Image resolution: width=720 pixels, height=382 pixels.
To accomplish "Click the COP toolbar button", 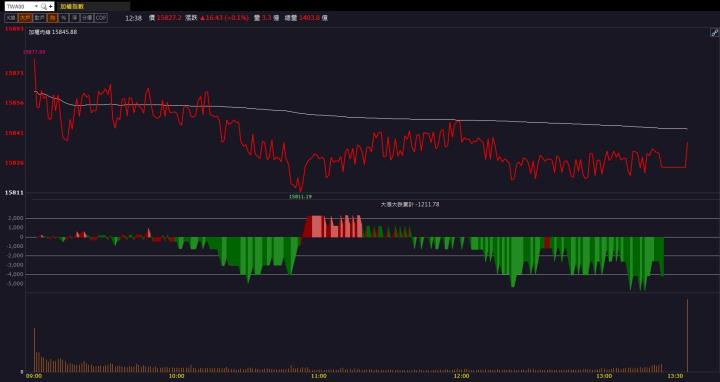I will tap(101, 18).
